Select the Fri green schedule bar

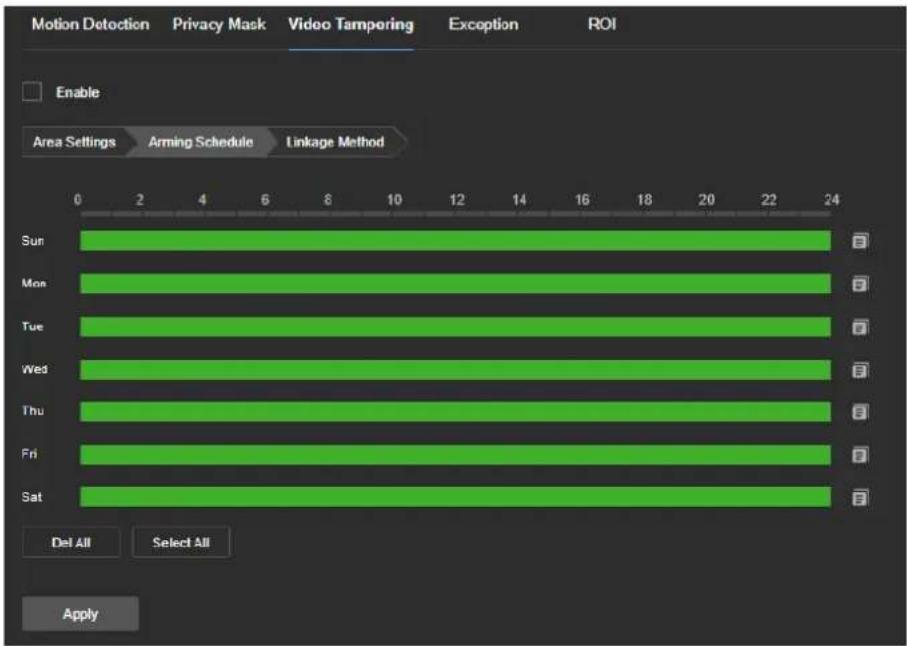[x=455, y=455]
